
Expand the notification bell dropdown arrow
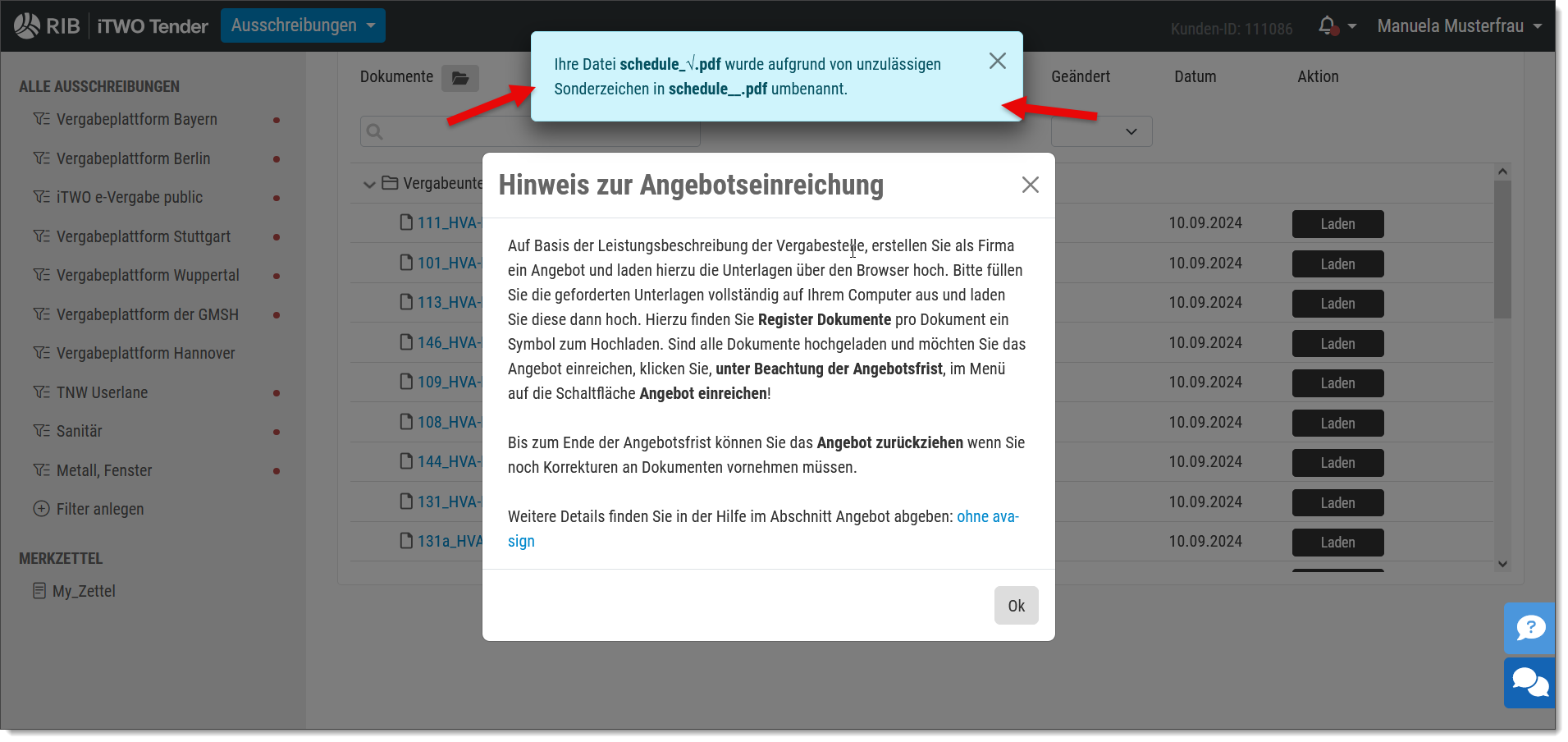tap(1351, 26)
